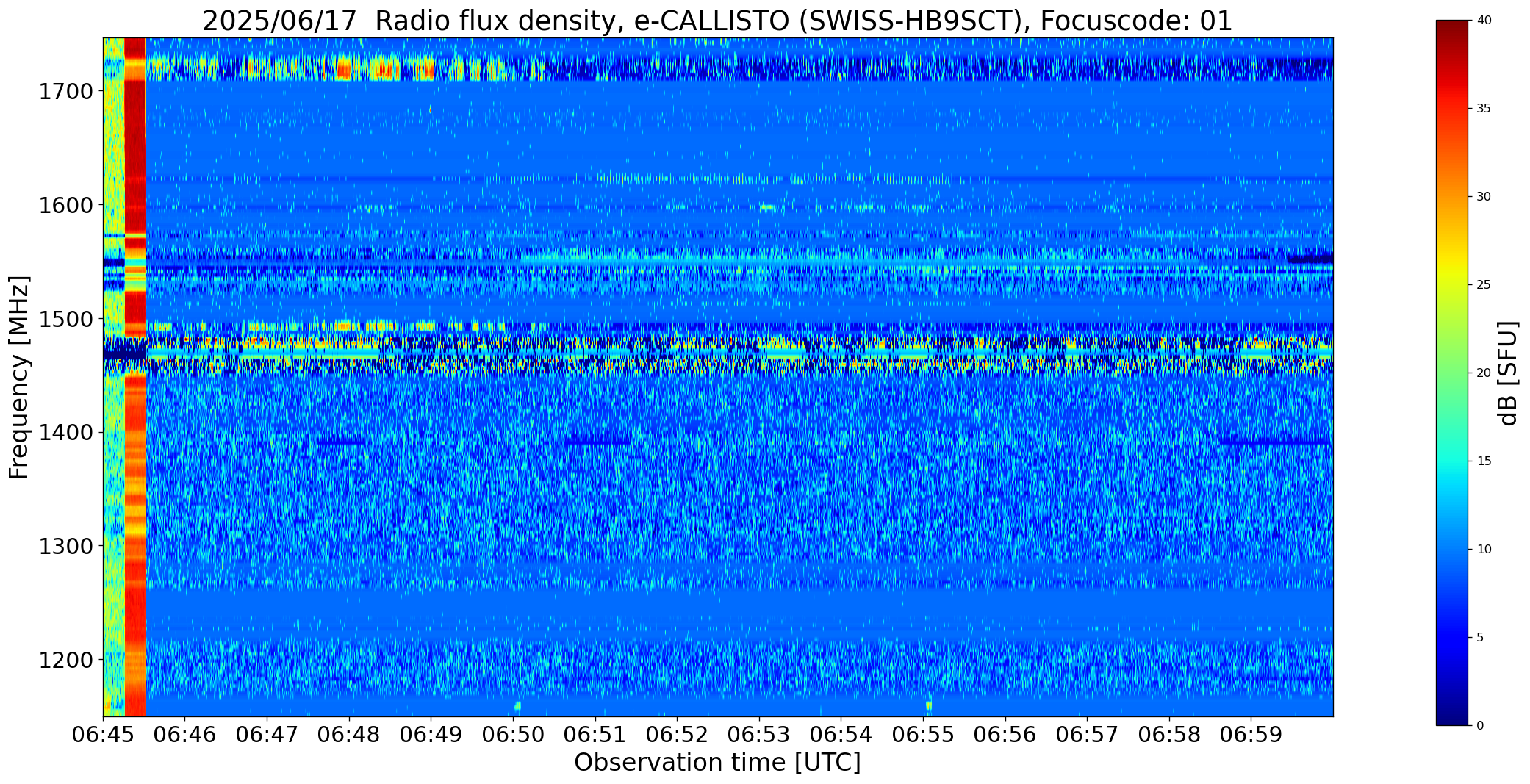Click the colorbar tick label 5
The width and height of the screenshot is (1530, 784).
point(1480,638)
